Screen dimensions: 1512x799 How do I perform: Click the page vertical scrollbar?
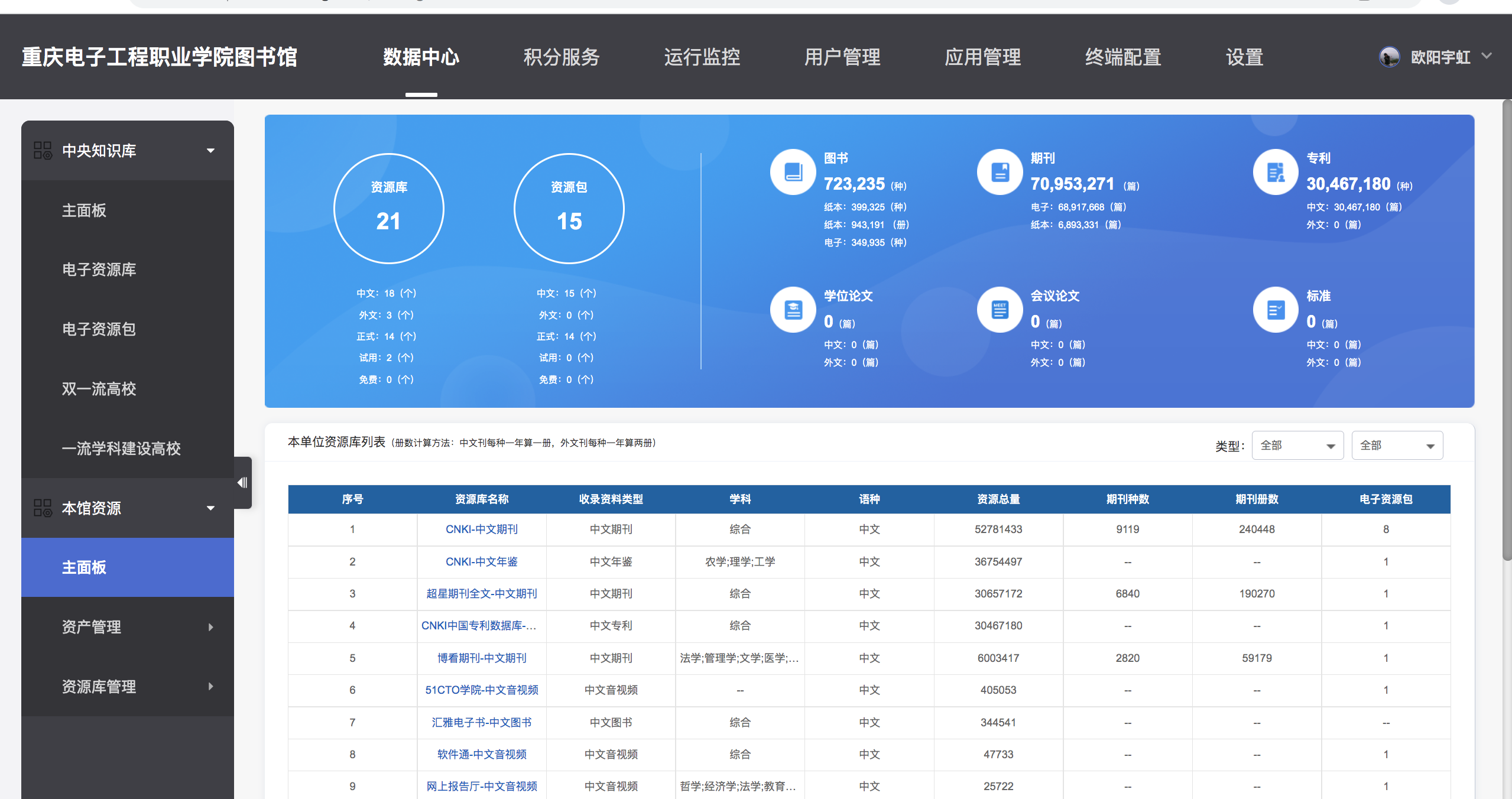coord(1507,331)
